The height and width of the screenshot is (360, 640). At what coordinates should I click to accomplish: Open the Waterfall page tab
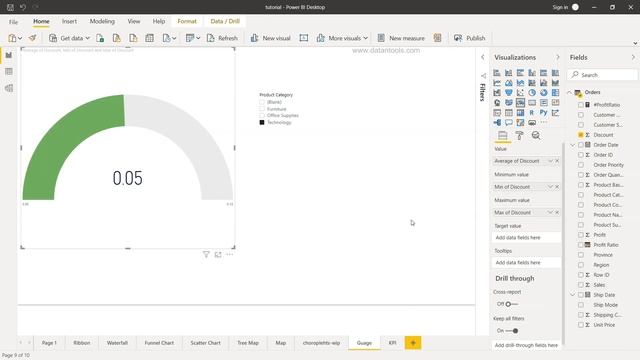coord(117,343)
